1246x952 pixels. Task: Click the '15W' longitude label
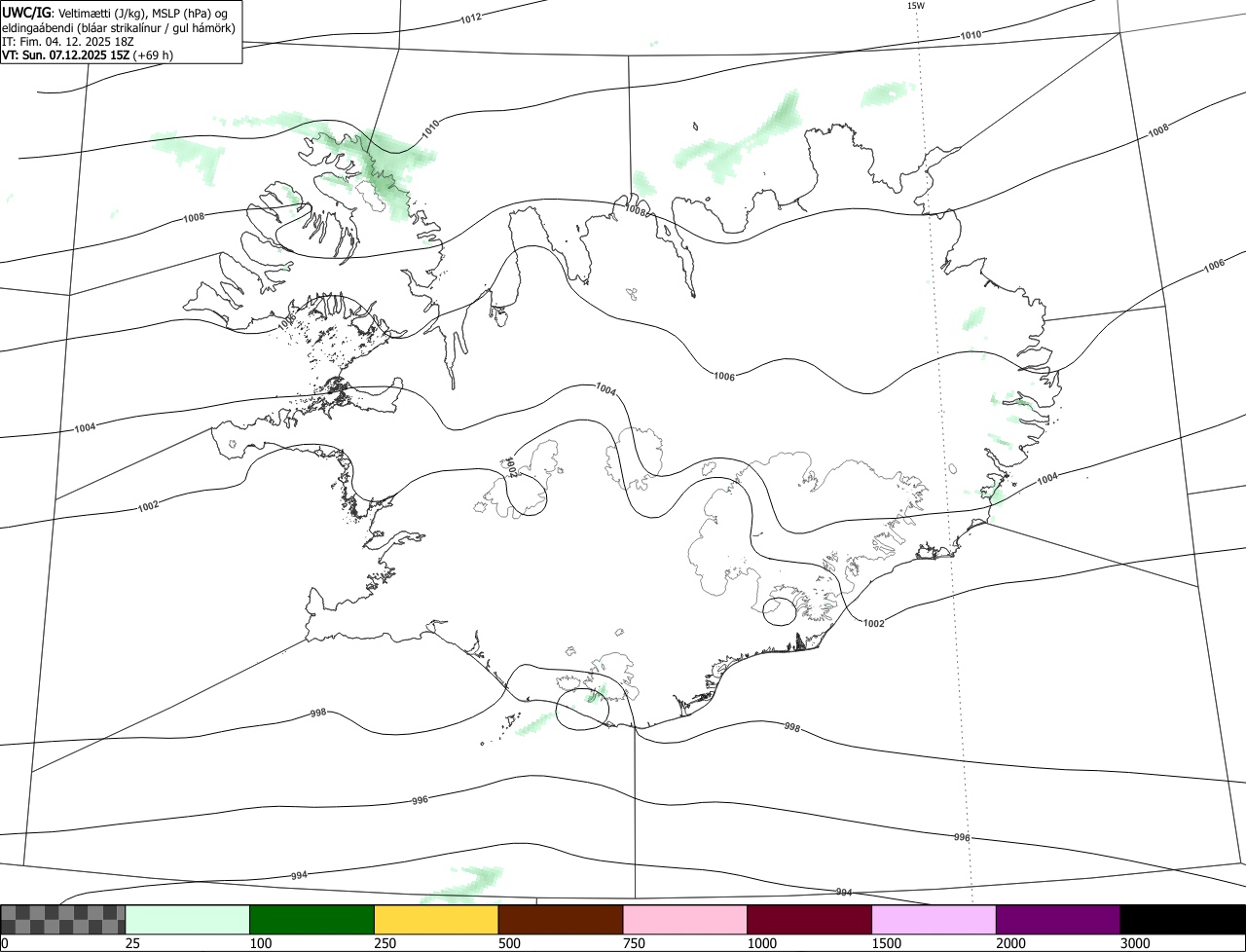[915, 6]
